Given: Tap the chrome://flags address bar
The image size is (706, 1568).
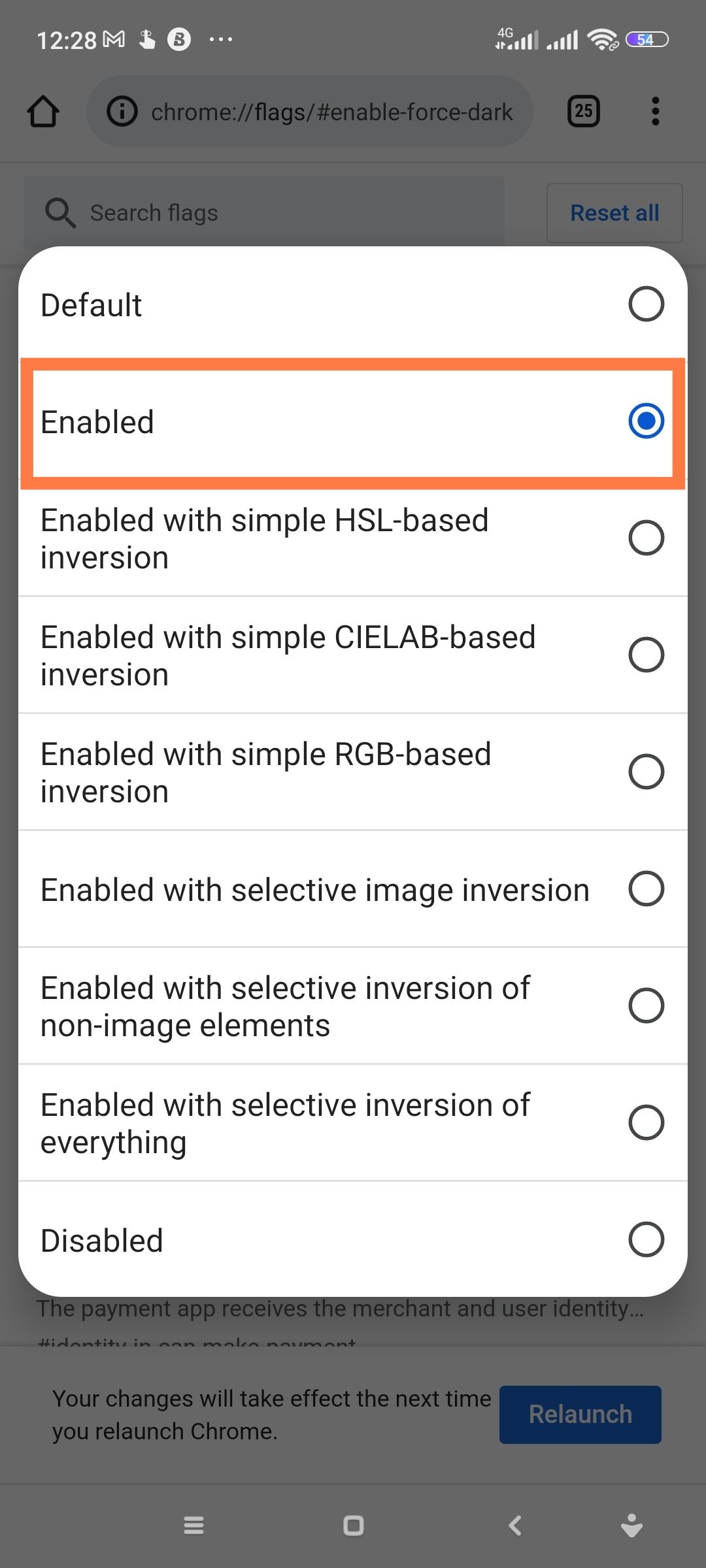Looking at the screenshot, I should coord(331,112).
